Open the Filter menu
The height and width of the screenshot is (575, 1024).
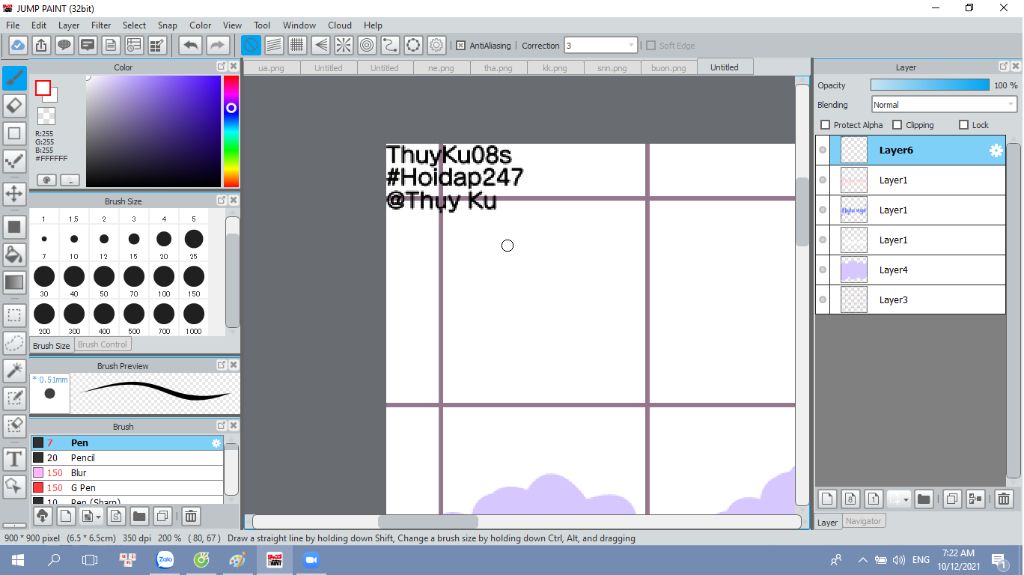[x=101, y=25]
